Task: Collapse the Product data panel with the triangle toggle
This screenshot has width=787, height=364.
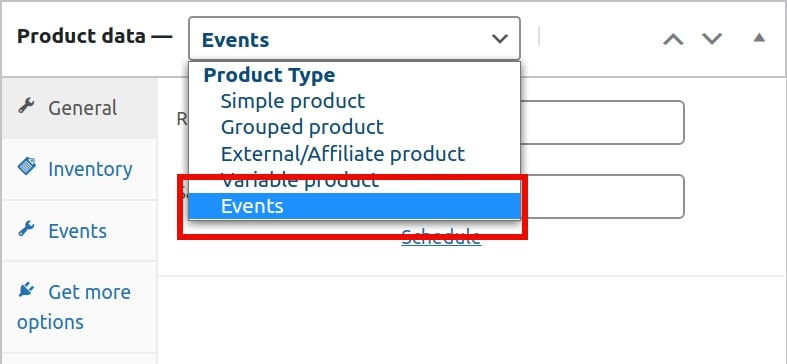Action: tap(759, 38)
